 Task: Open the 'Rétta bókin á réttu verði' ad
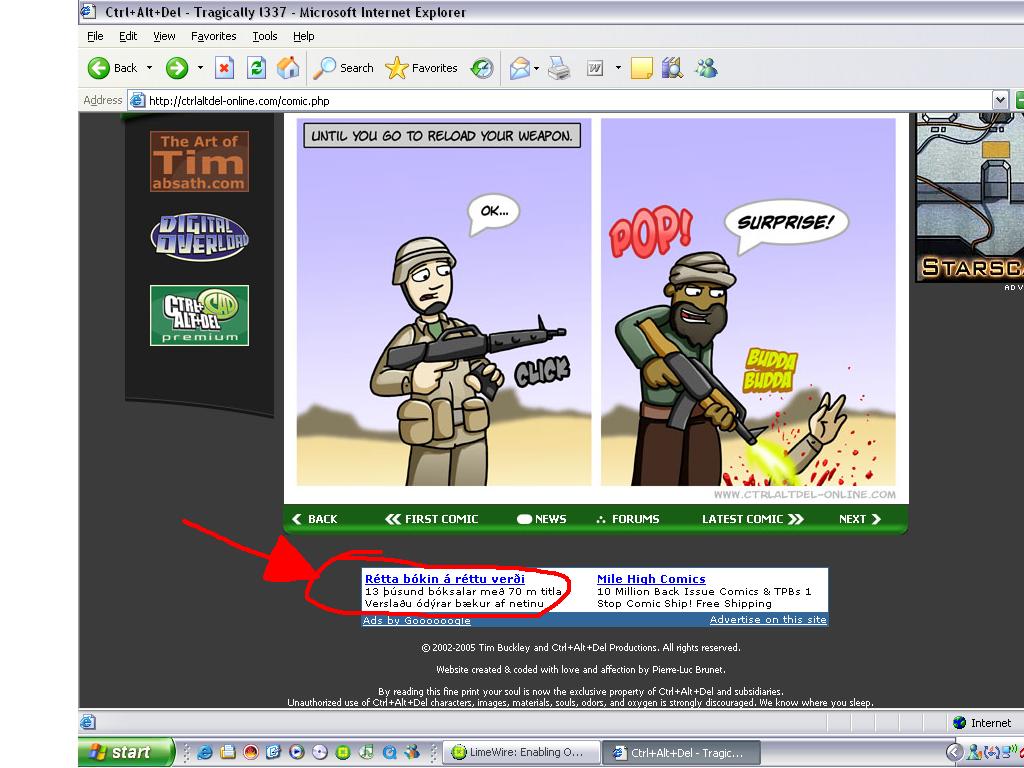pyautogui.click(x=445, y=579)
